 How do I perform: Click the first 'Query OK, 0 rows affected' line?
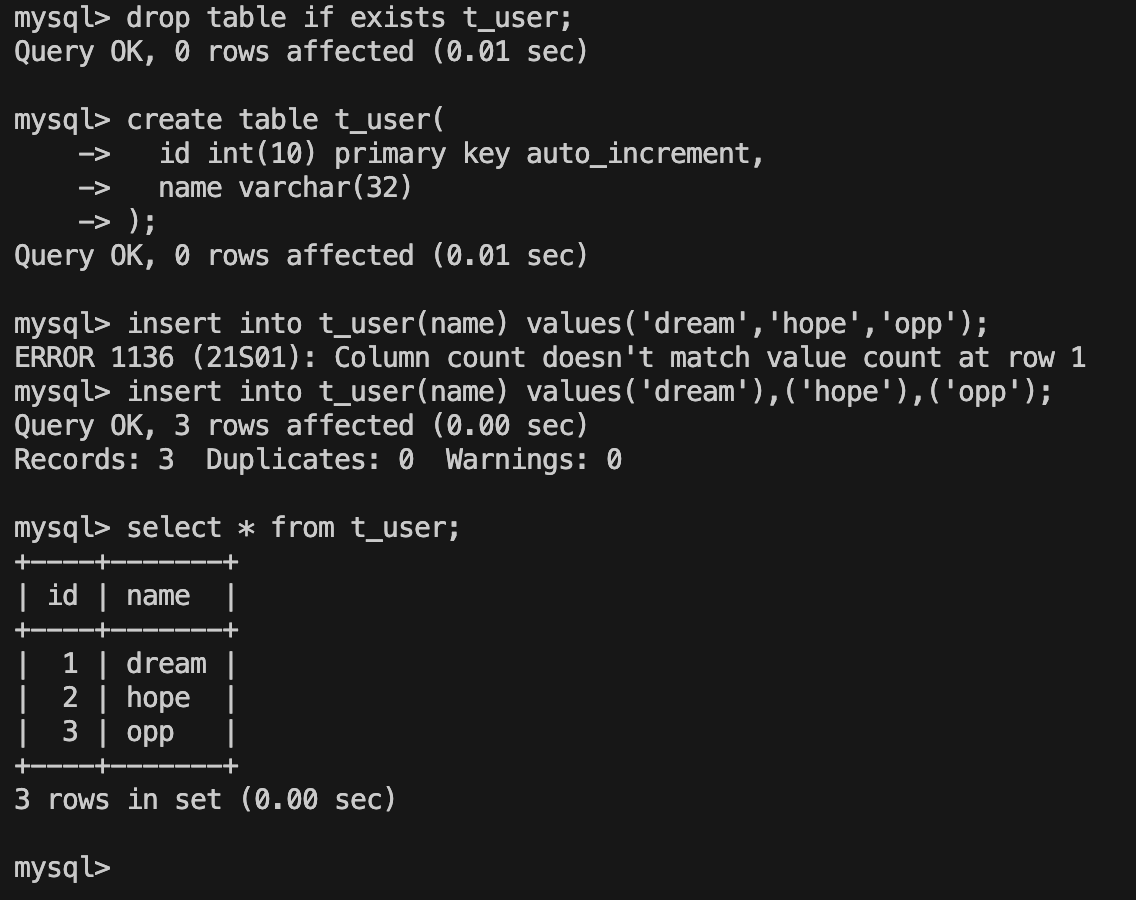(301, 51)
